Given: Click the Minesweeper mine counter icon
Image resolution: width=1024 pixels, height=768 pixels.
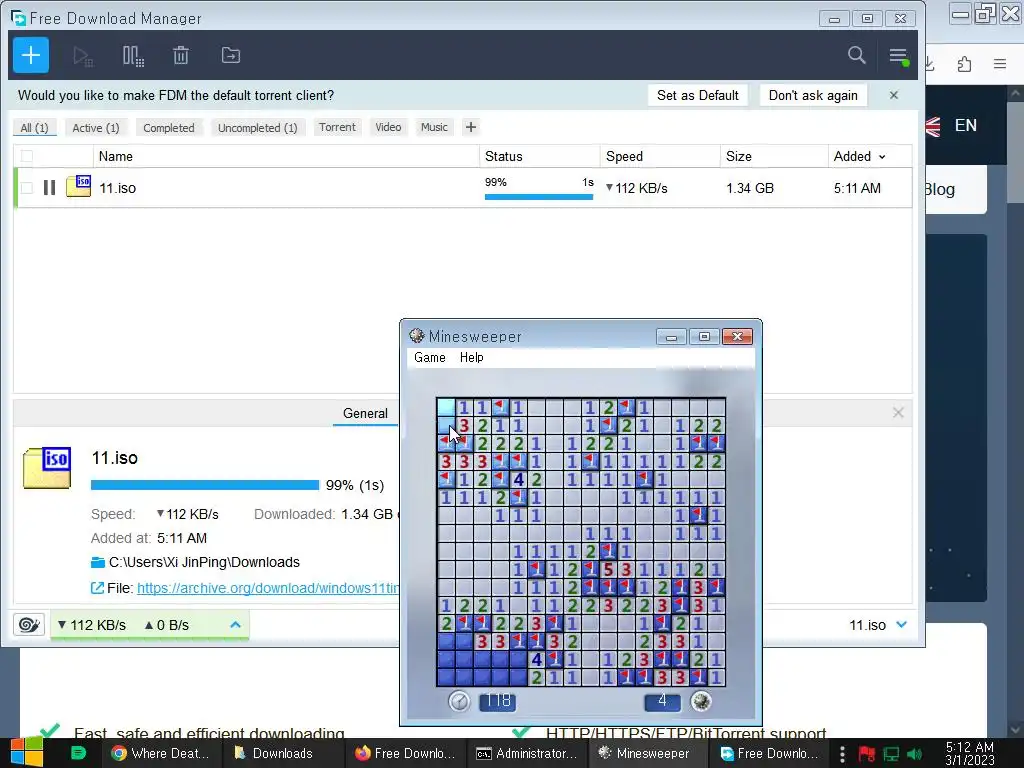Looking at the screenshot, I should pyautogui.click(x=701, y=701).
